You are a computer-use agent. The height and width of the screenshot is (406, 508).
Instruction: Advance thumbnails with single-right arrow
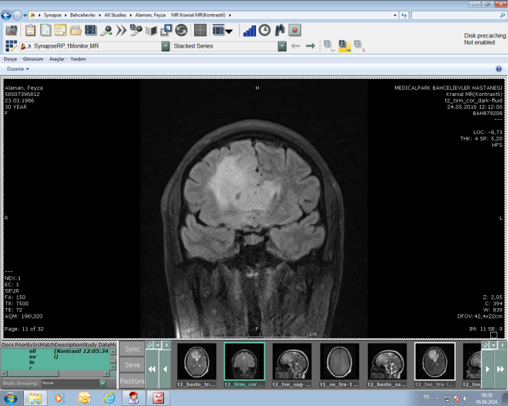(487, 369)
